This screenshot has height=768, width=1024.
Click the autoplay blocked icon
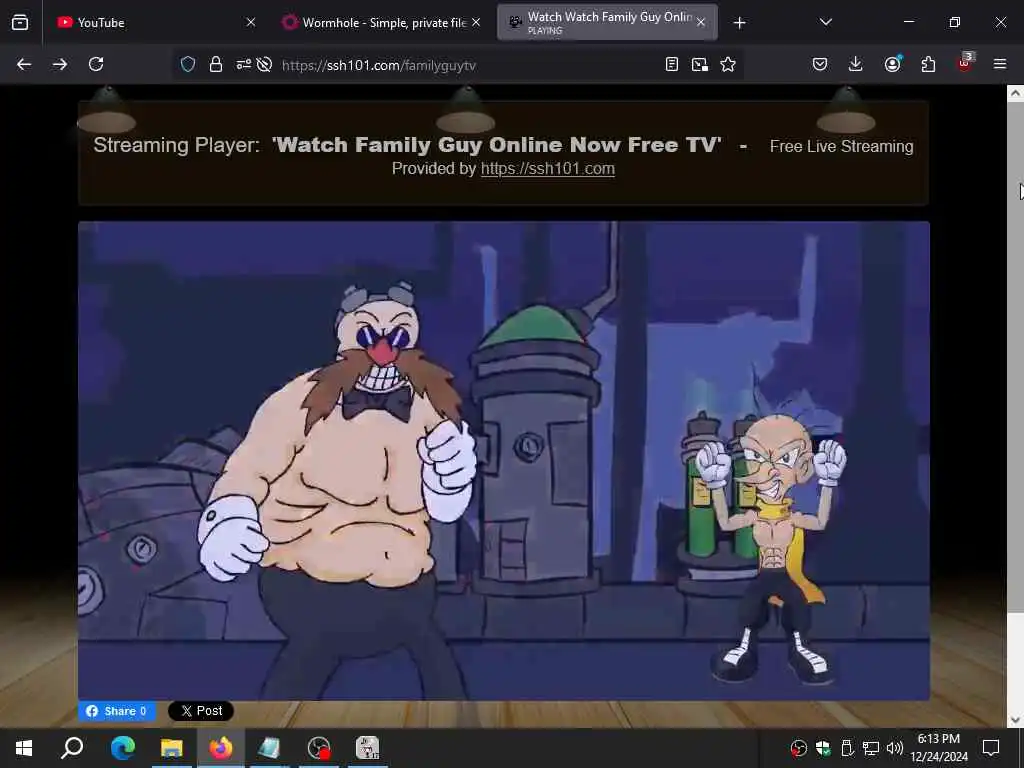click(x=264, y=64)
